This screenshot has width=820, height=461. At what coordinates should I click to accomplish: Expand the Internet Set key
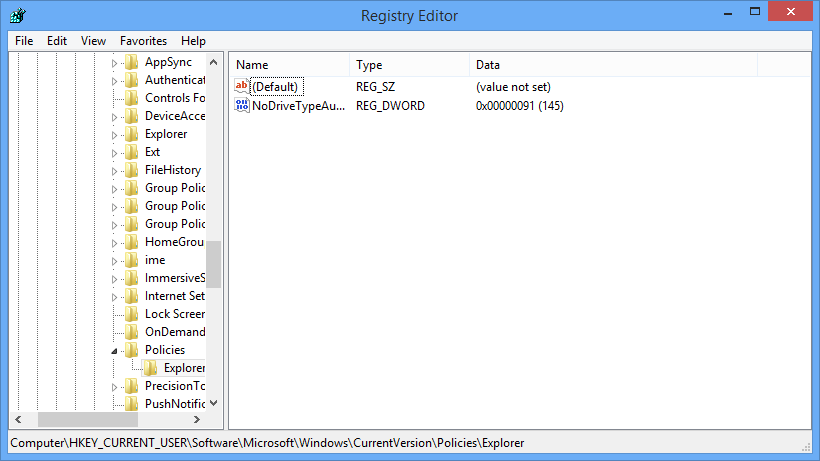pos(115,297)
